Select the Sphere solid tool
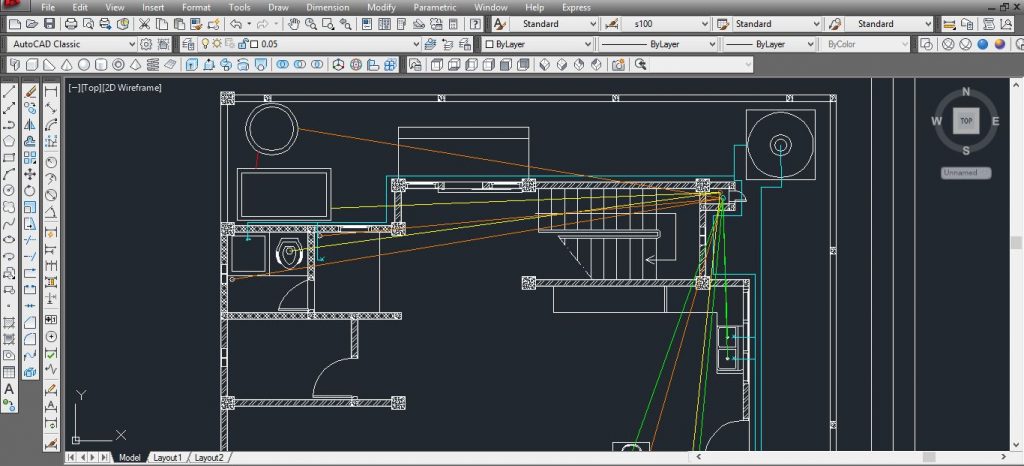The height and width of the screenshot is (466, 1024). [x=84, y=65]
